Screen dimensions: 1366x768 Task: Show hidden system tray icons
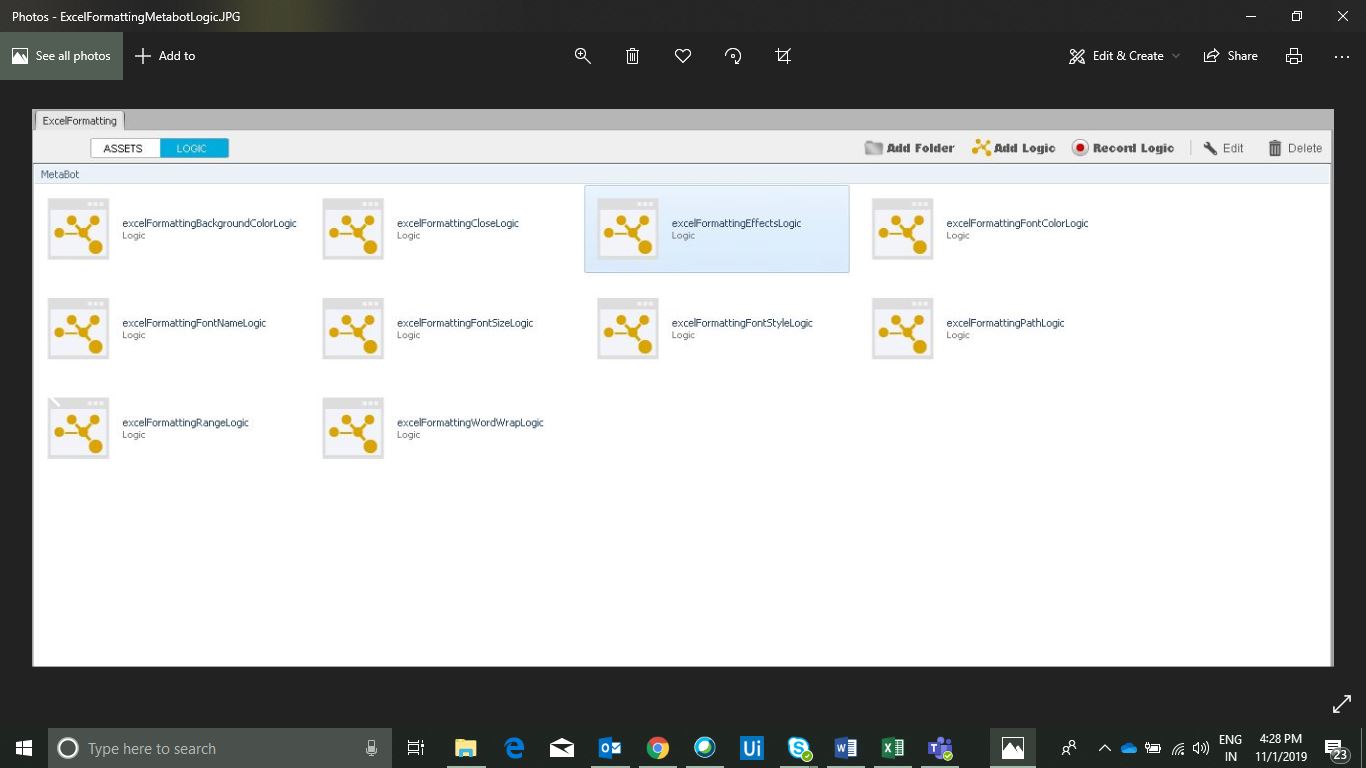pyautogui.click(x=1104, y=748)
